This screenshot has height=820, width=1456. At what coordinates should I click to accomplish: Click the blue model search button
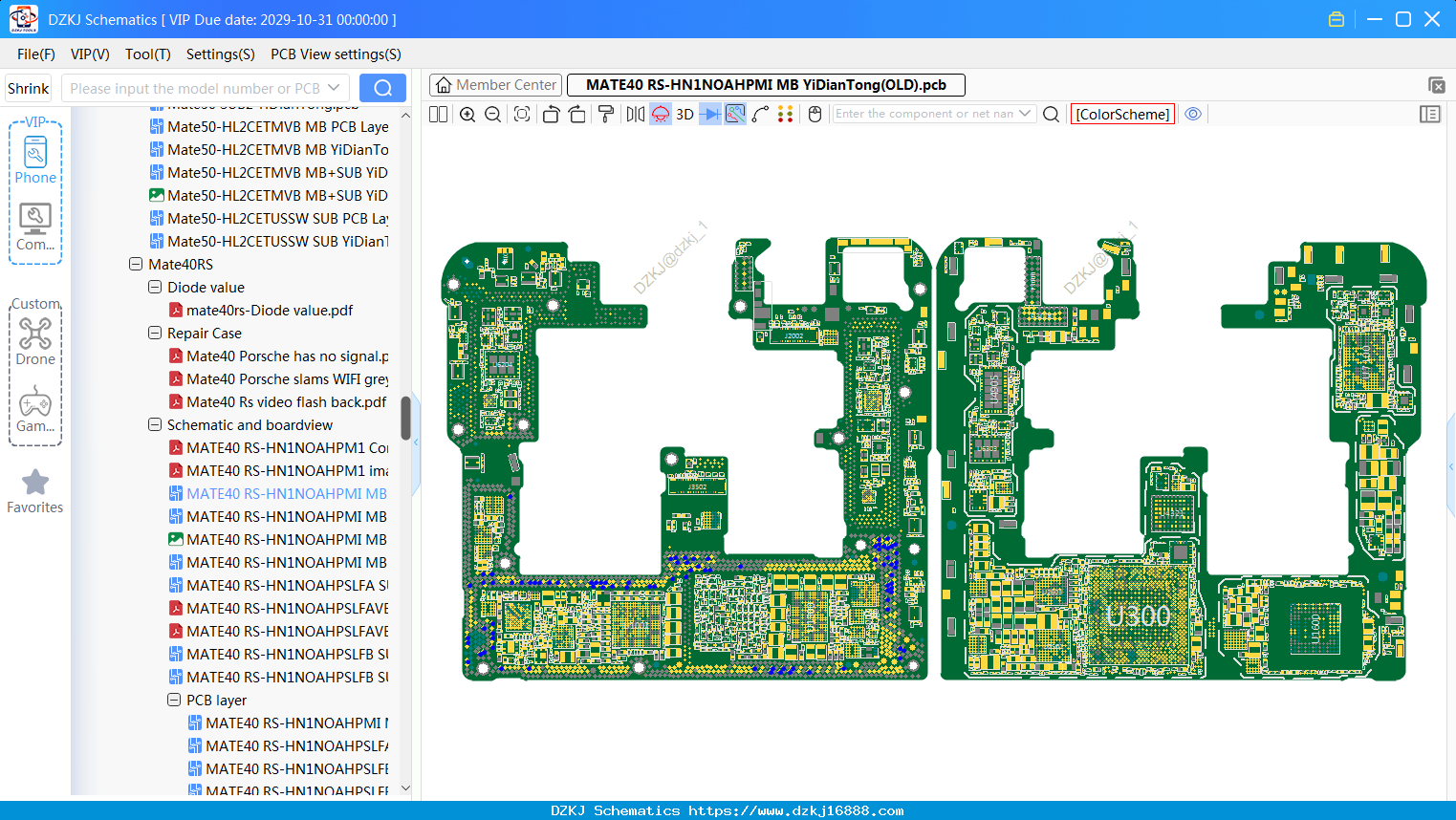382,88
